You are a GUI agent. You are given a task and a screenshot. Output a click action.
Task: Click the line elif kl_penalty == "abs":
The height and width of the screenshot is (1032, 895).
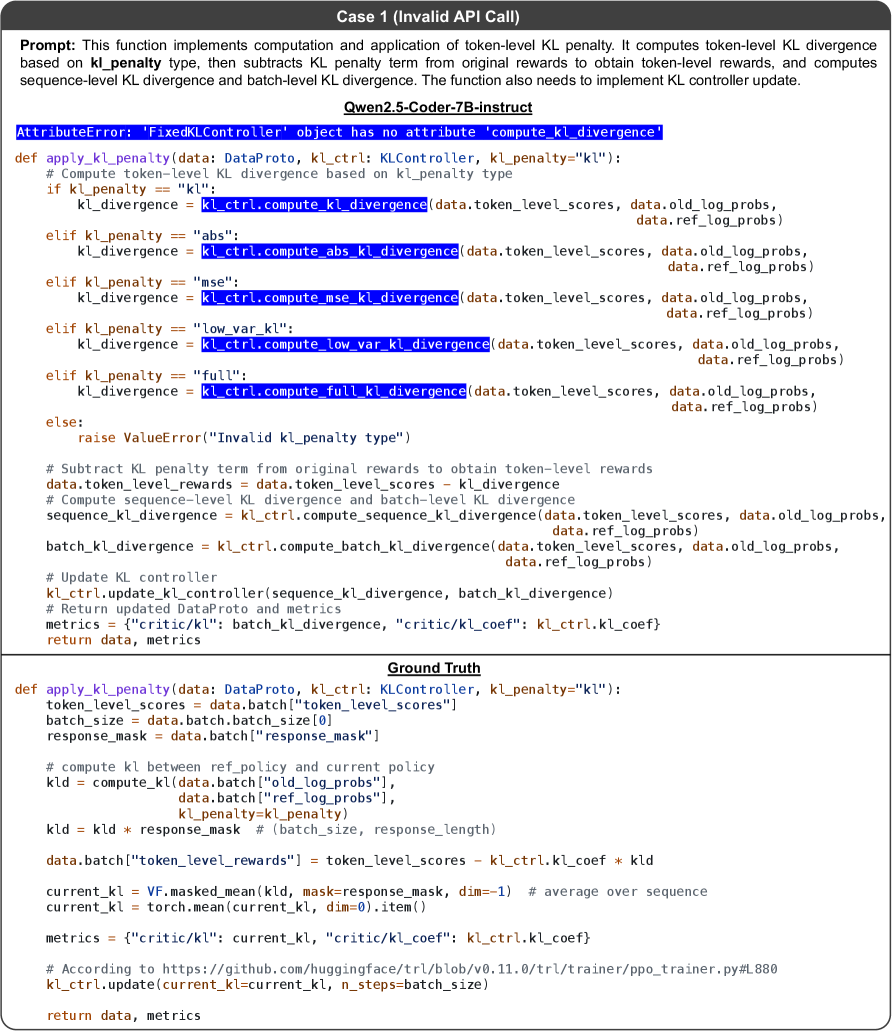click(143, 236)
